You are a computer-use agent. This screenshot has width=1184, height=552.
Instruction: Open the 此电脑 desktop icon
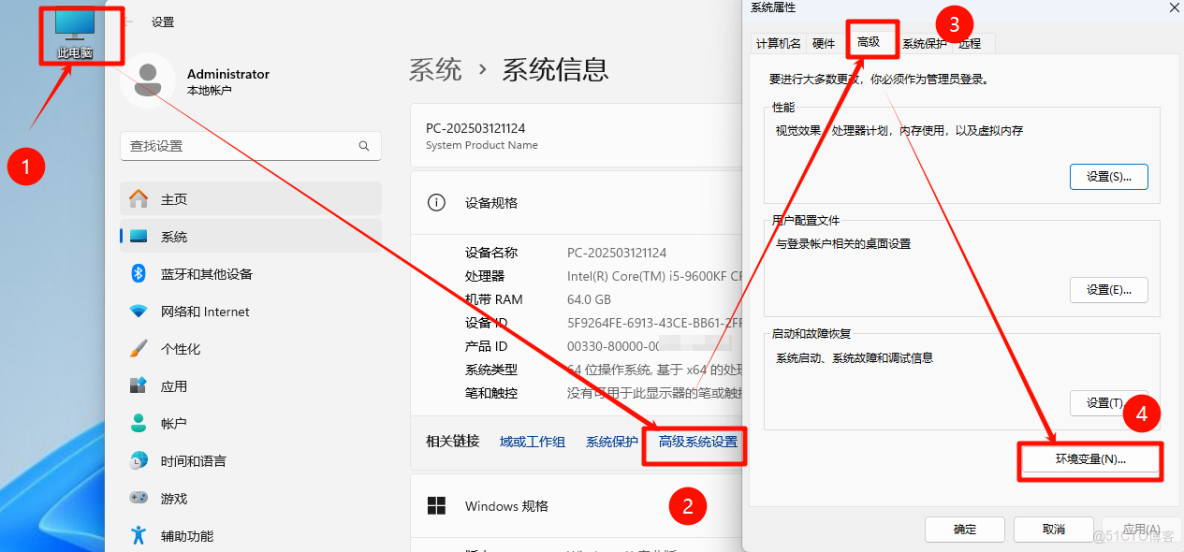coord(76,32)
